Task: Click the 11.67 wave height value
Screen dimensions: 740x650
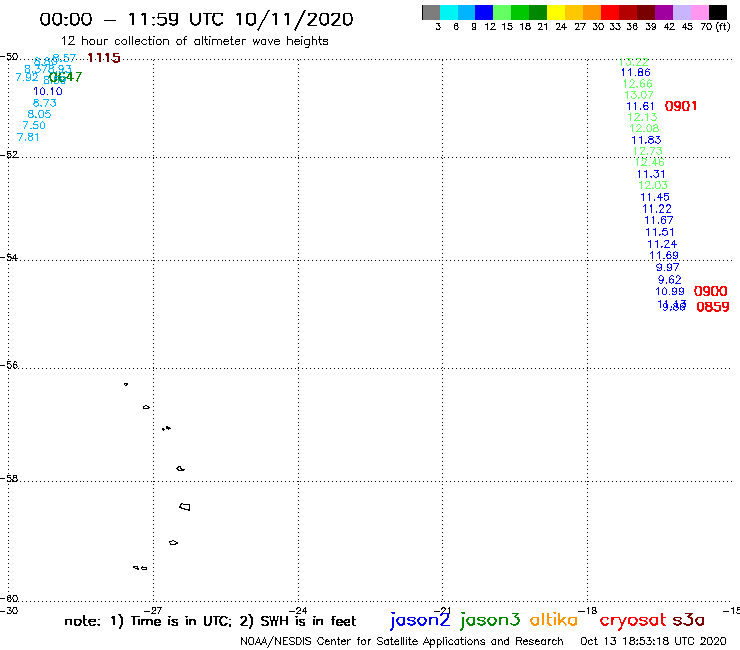Action: coord(659,220)
